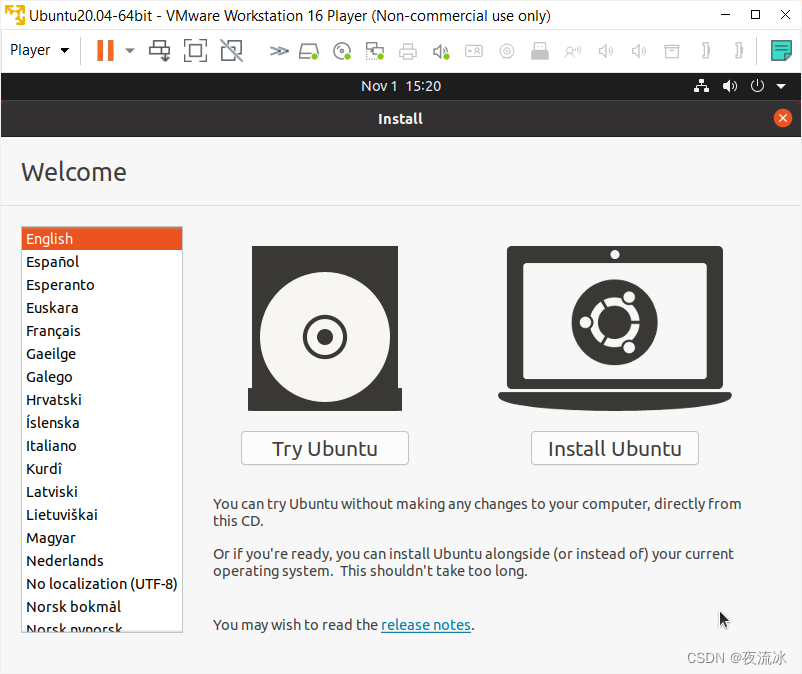This screenshot has height=674, width=802.
Task: Select Norsk bokmål language
Action: [102, 607]
